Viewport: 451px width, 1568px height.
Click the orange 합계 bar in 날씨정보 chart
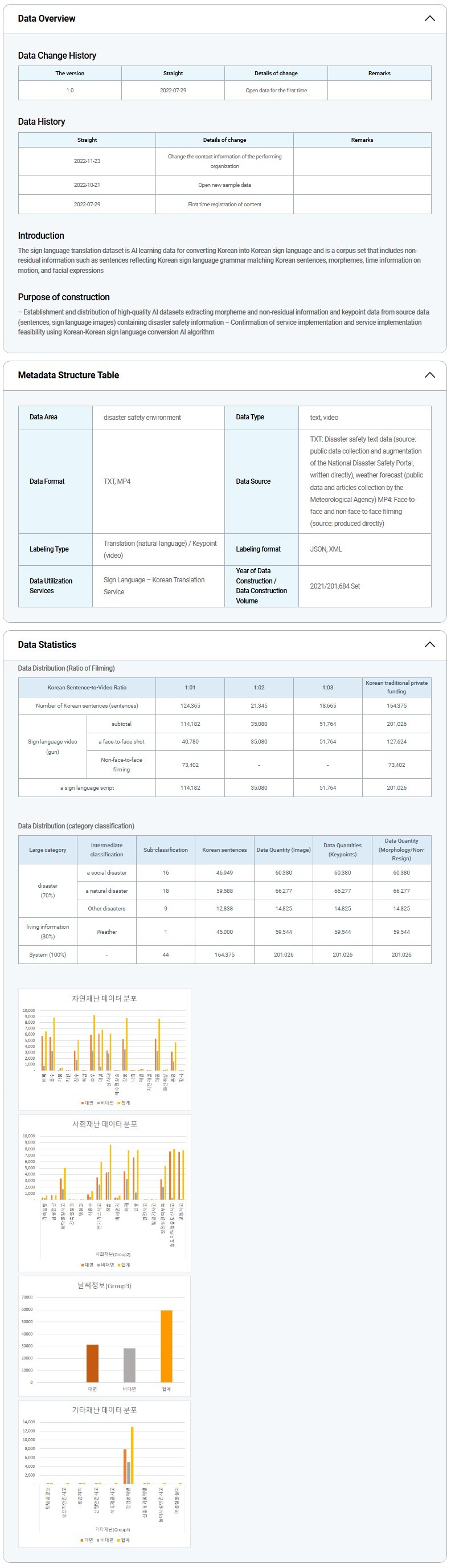[166, 1346]
